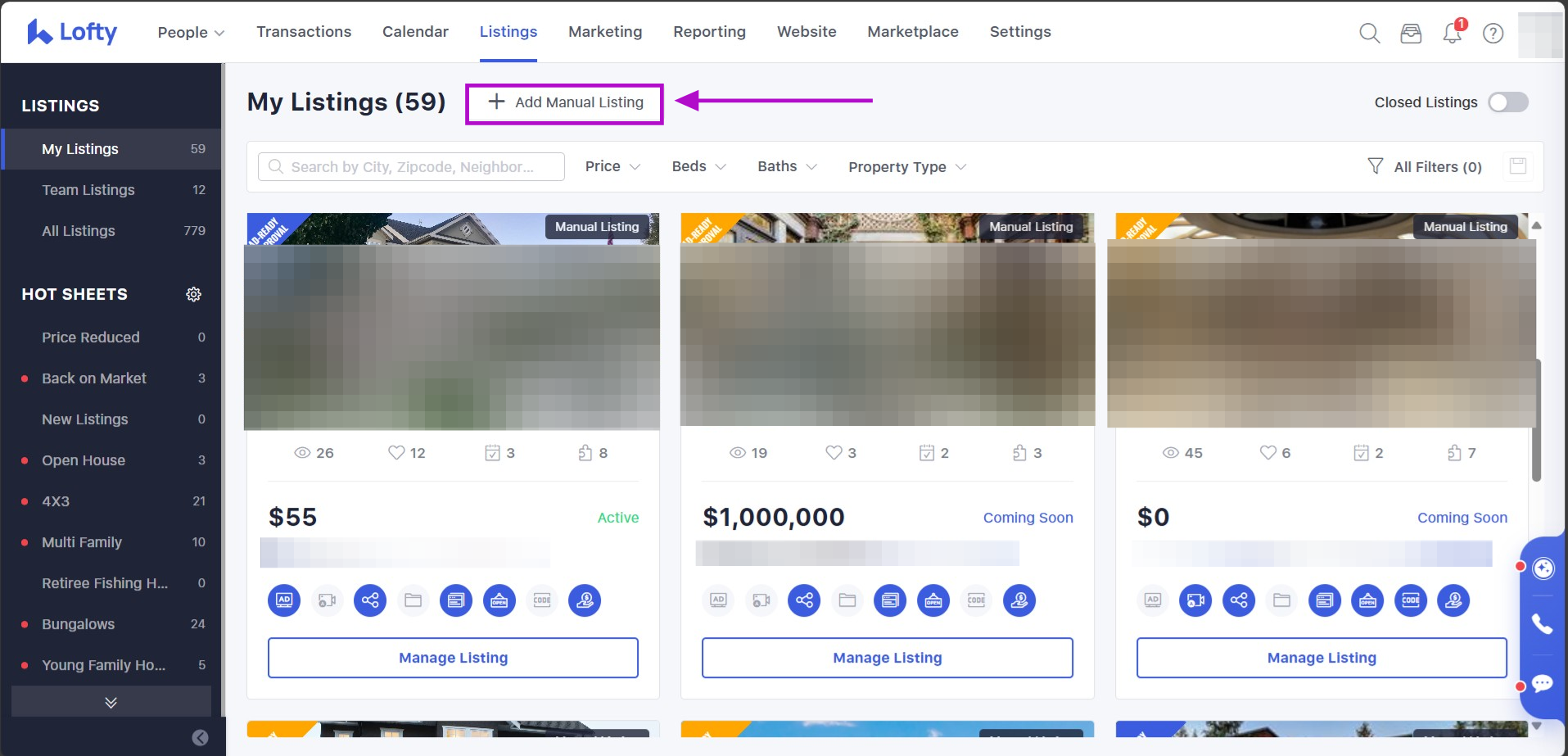Expand the Price filter dropdown
This screenshot has height=756, width=1568.
point(612,166)
